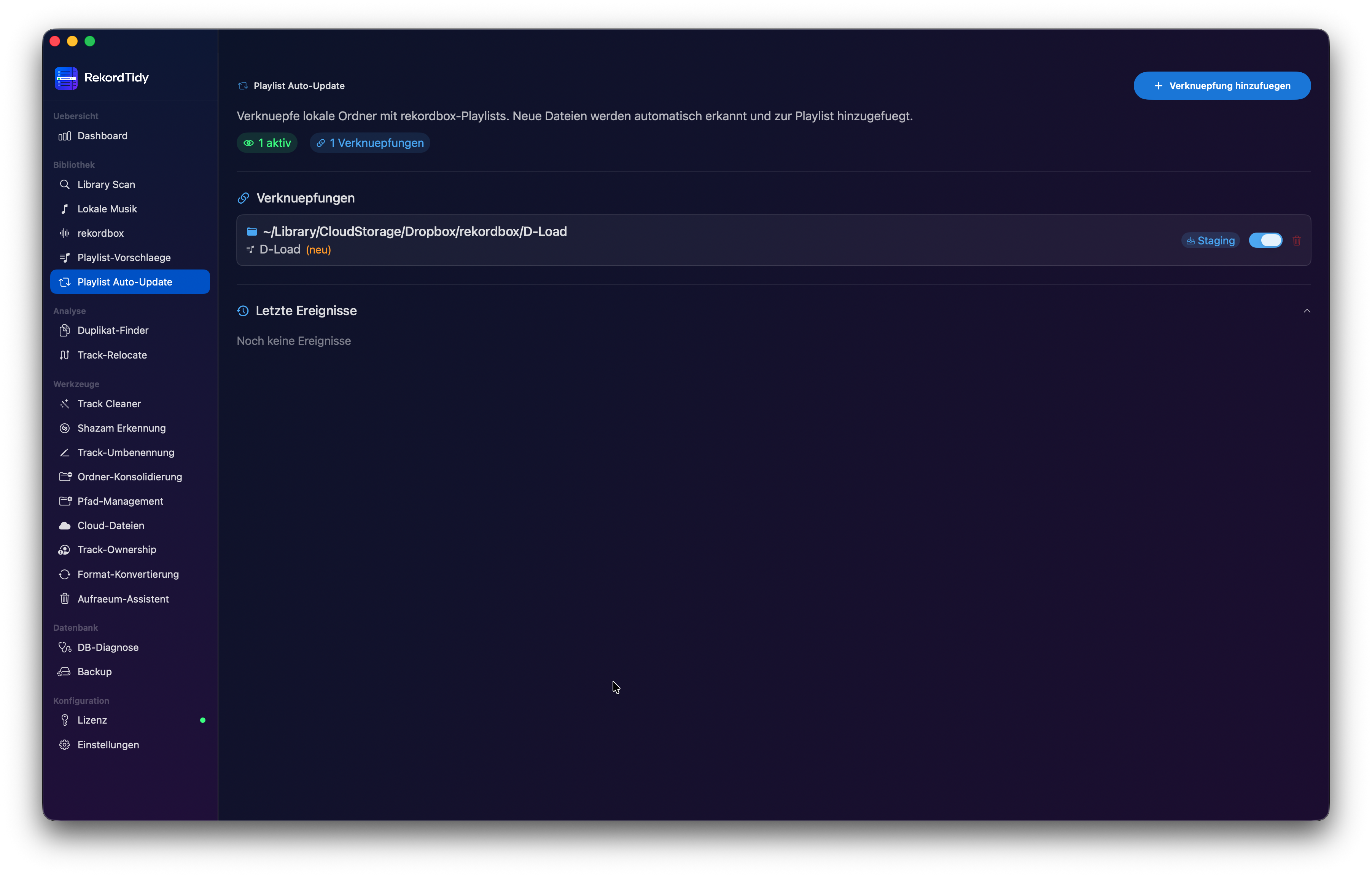
Task: Collapse the Letzte Ereignisse section
Action: pos(1307,311)
